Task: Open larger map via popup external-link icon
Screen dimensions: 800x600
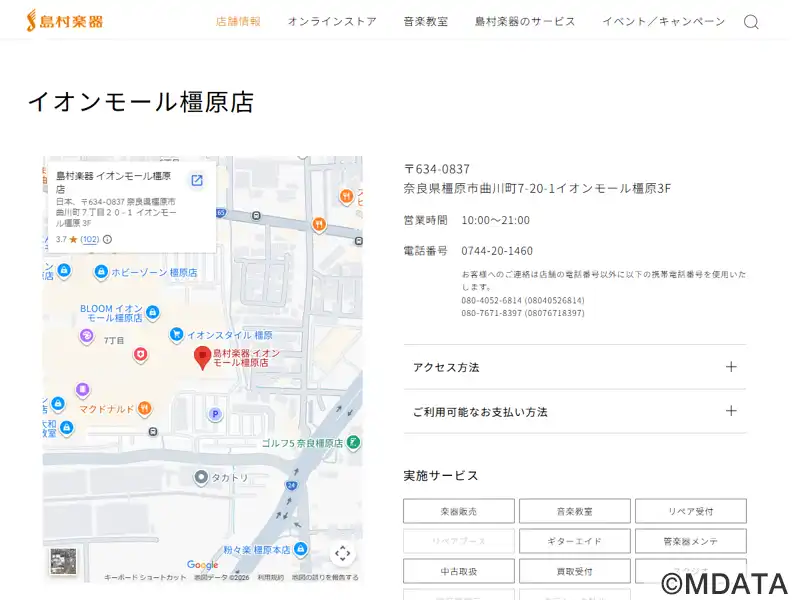Action: tap(197, 180)
